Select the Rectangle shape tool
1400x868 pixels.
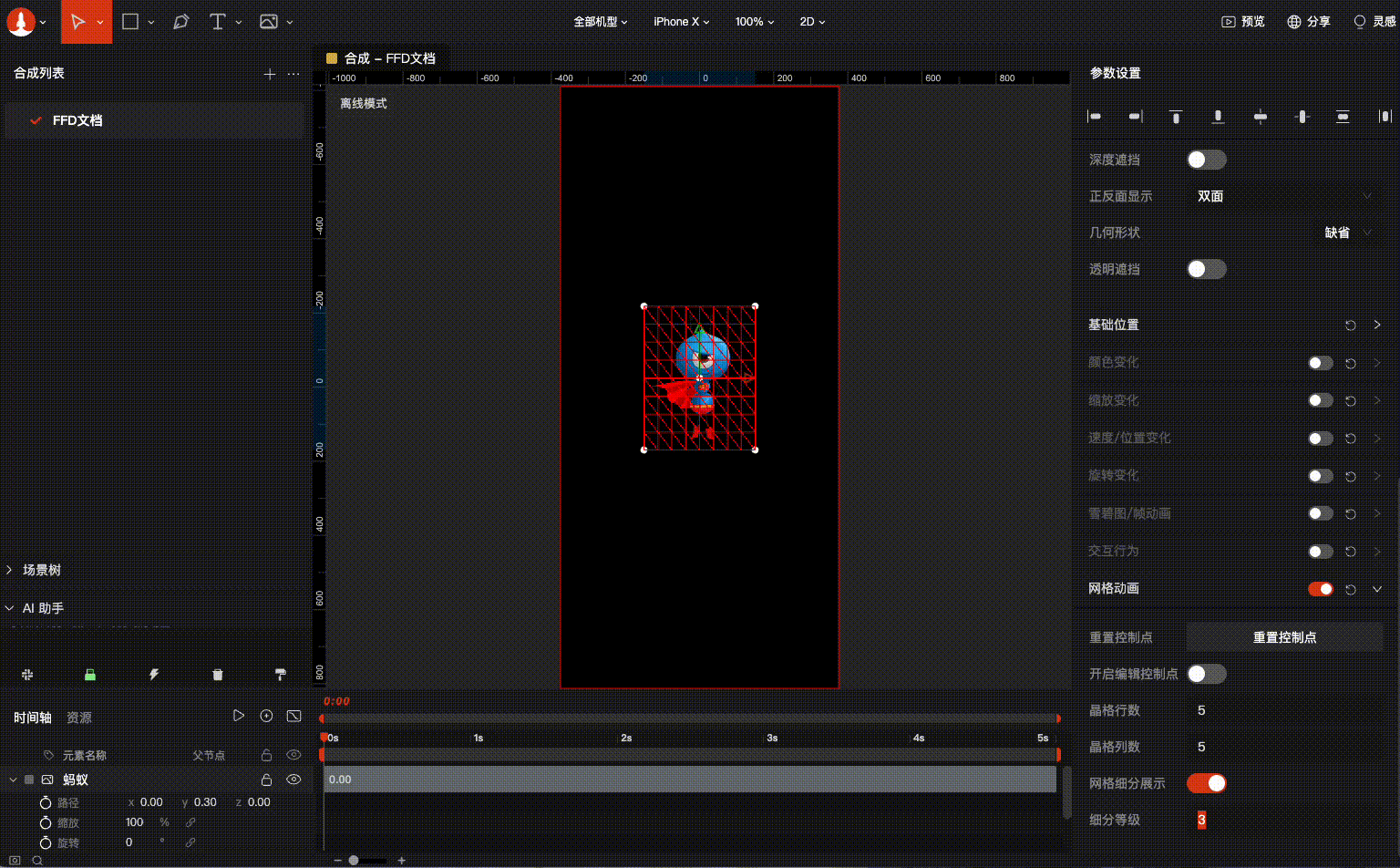click(130, 22)
